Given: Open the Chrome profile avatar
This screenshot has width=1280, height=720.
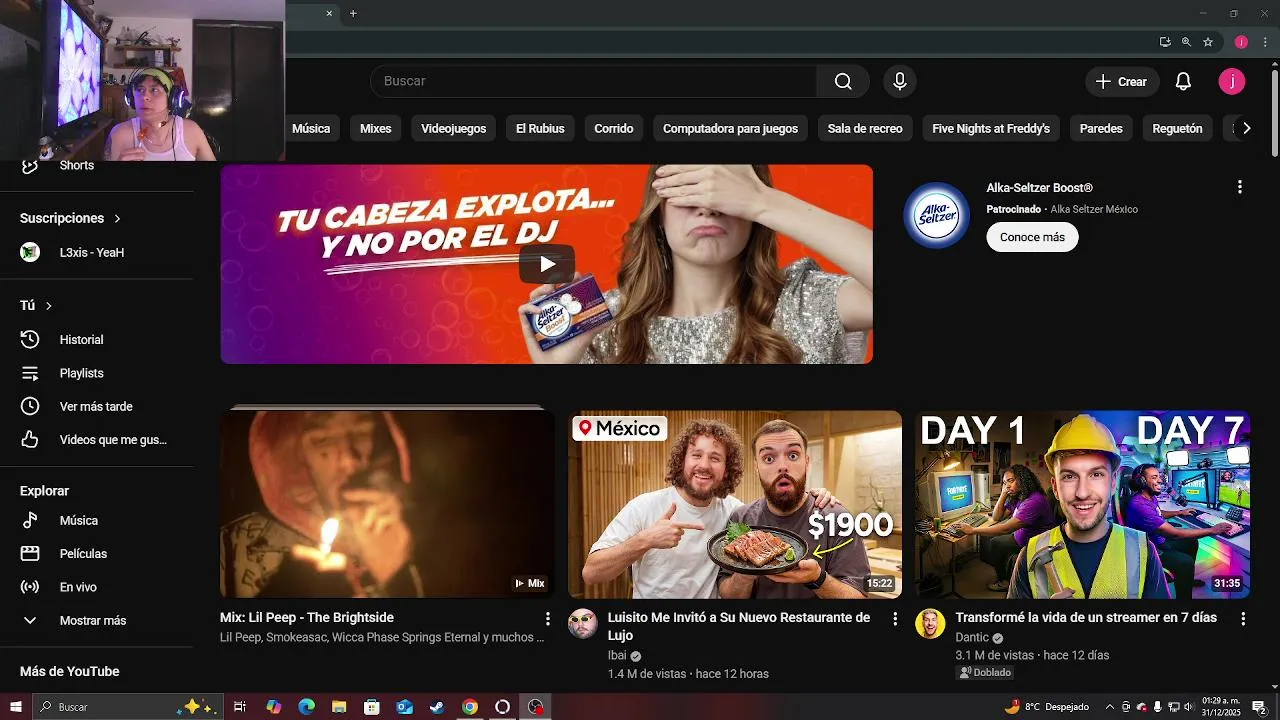Looking at the screenshot, I should pyautogui.click(x=1241, y=42).
